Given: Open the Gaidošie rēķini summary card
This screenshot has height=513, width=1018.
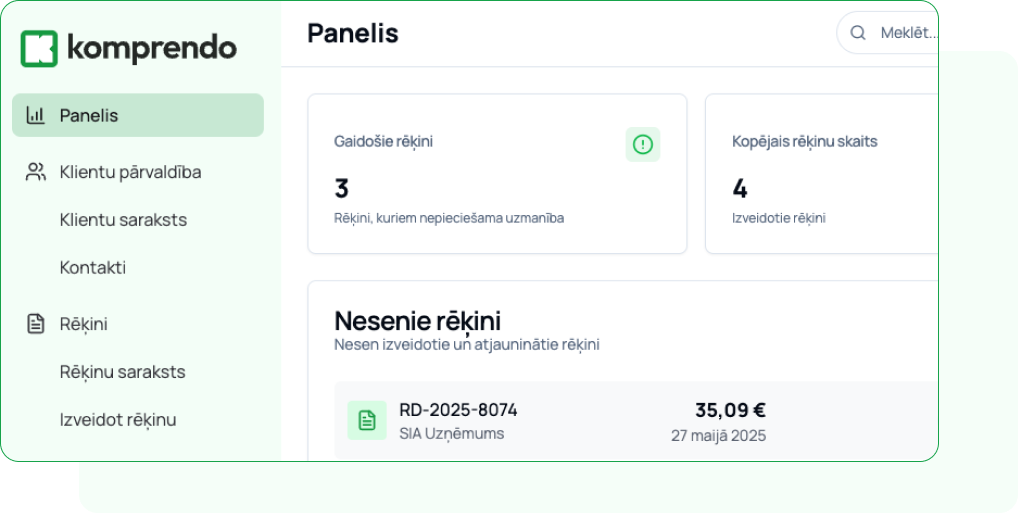Looking at the screenshot, I should 497,174.
